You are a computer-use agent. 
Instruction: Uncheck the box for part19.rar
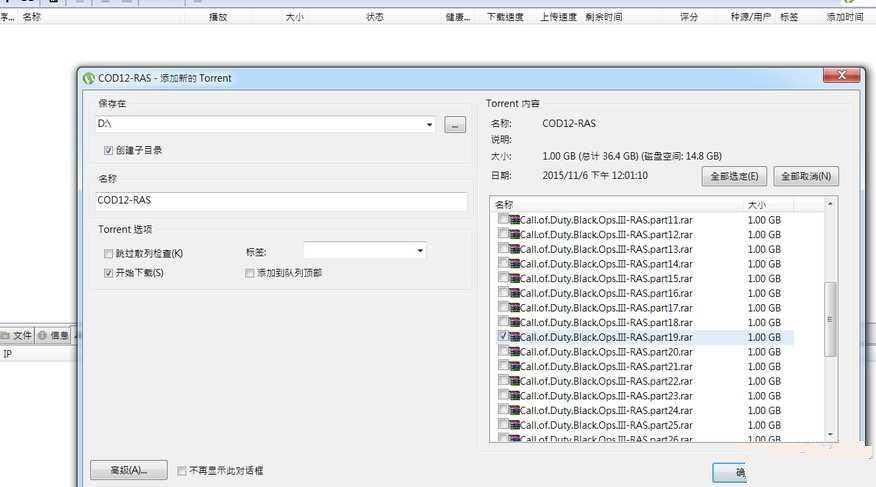[503, 336]
